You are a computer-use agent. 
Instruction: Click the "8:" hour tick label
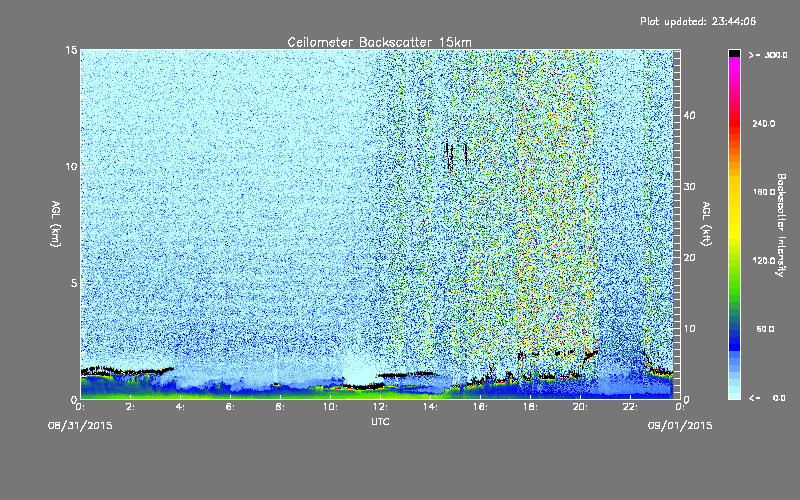(281, 407)
